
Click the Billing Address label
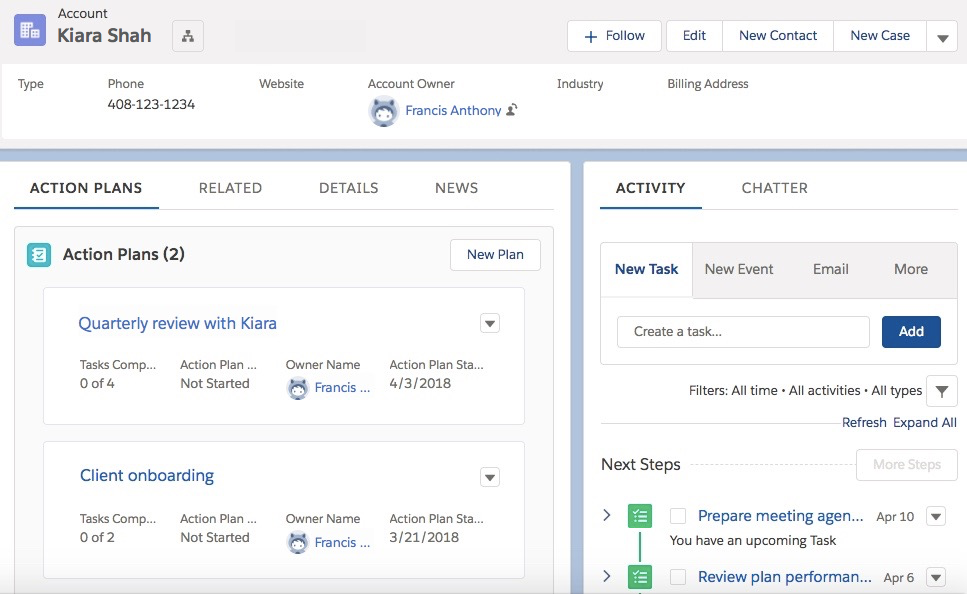point(707,84)
